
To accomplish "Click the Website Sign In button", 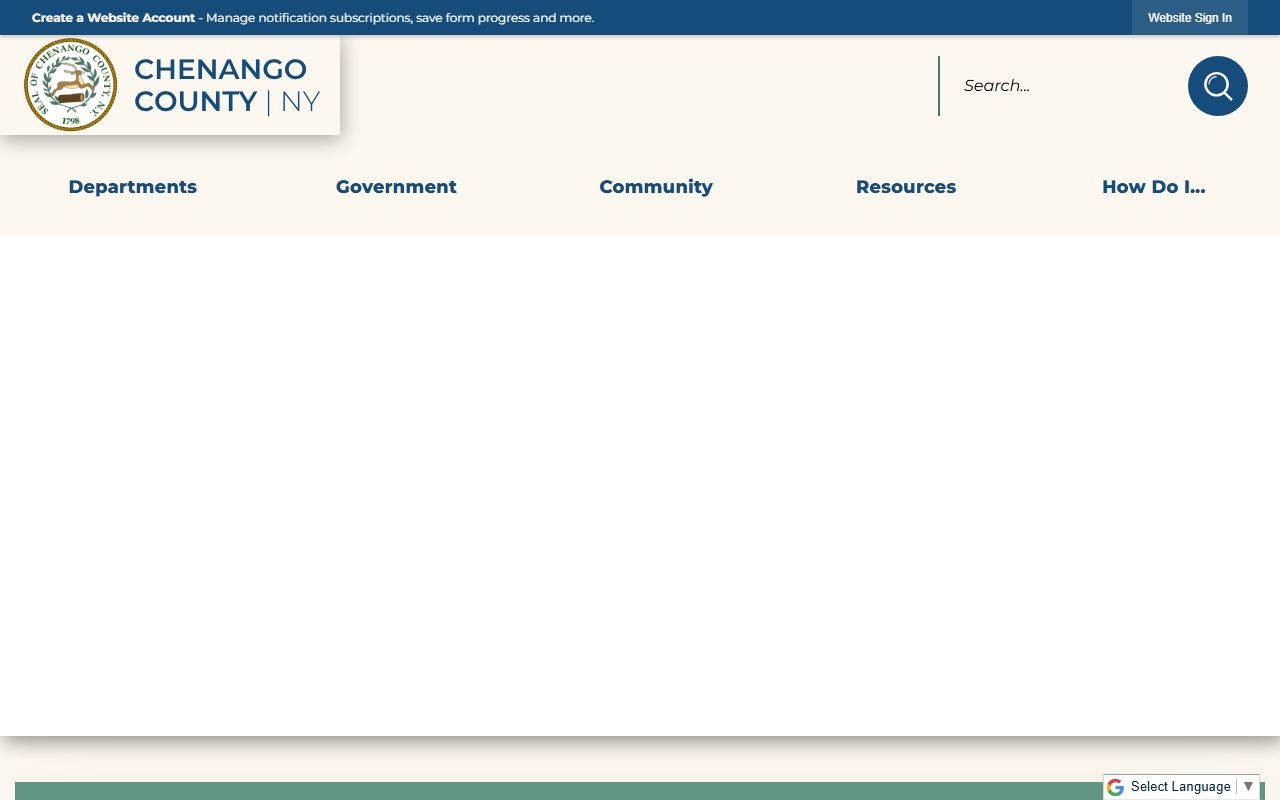I will pos(1190,18).
